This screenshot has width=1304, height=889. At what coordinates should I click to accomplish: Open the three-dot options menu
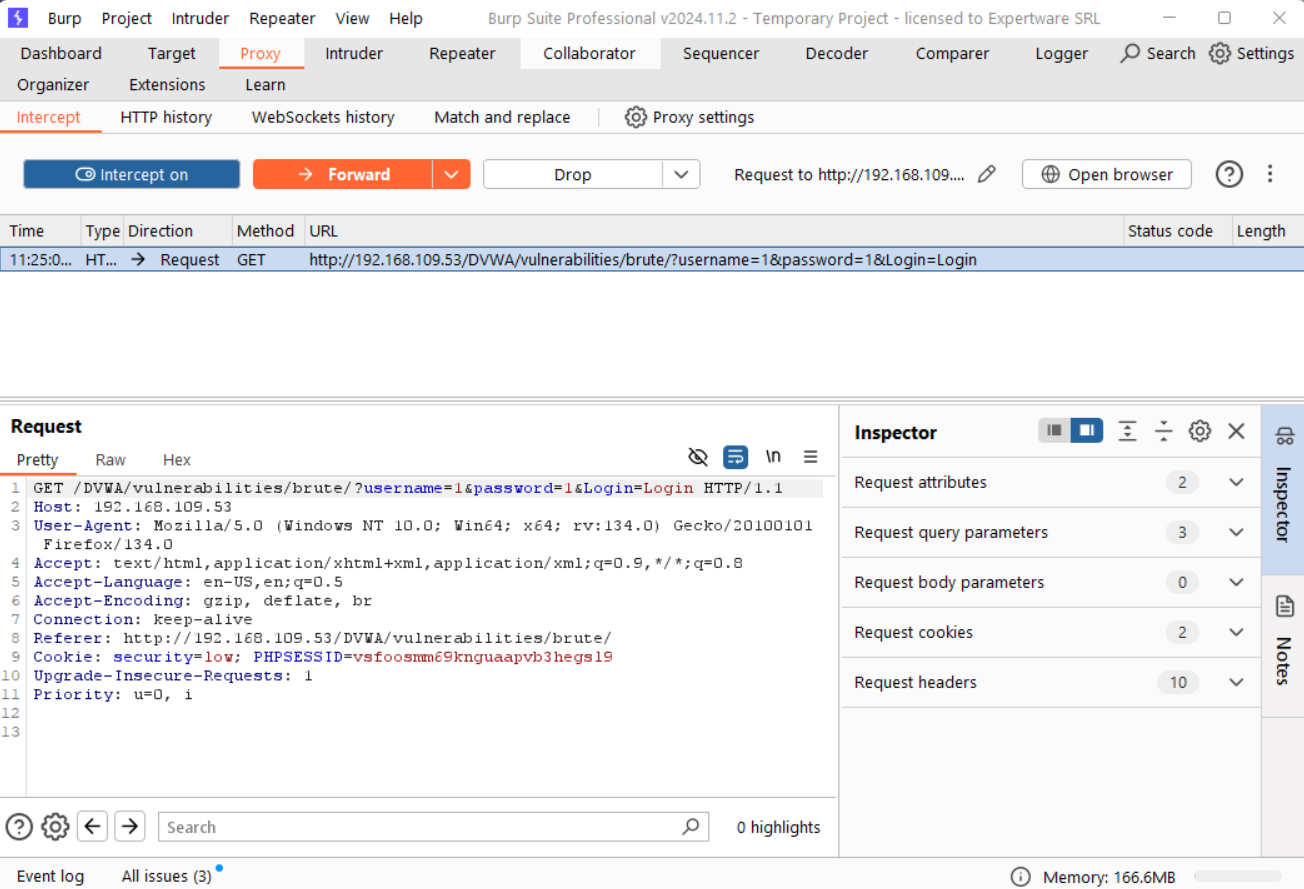1270,174
